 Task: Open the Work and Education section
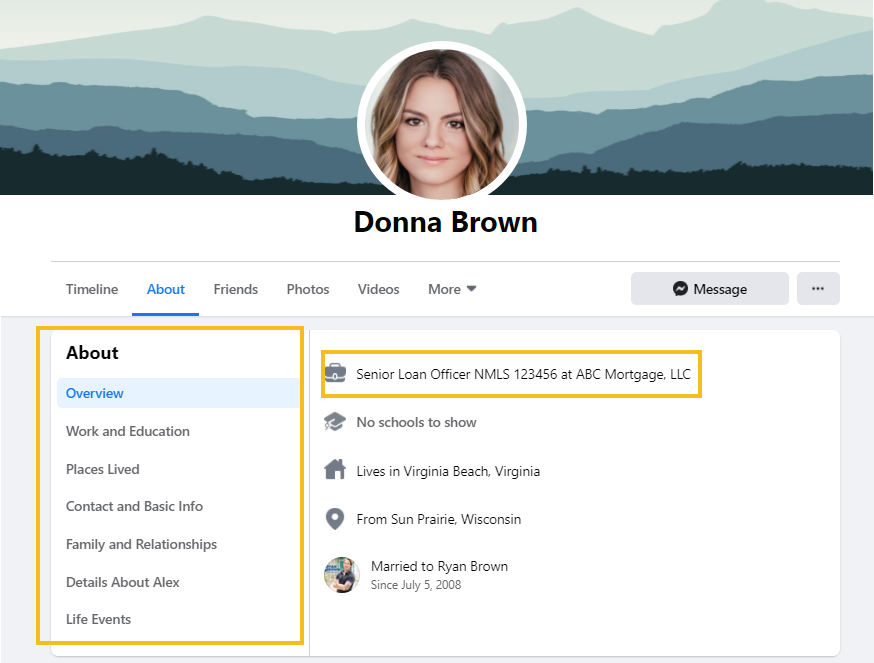click(x=128, y=431)
